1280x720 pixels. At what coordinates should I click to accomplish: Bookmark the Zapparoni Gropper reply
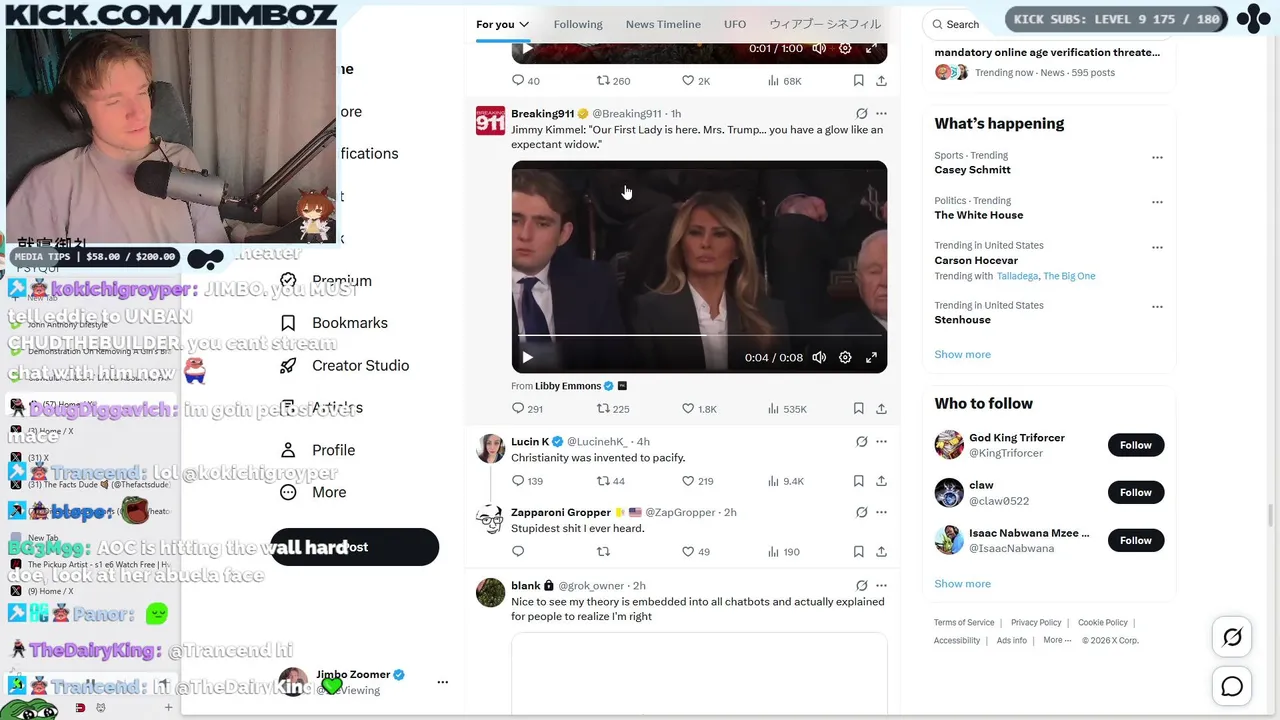click(x=858, y=551)
